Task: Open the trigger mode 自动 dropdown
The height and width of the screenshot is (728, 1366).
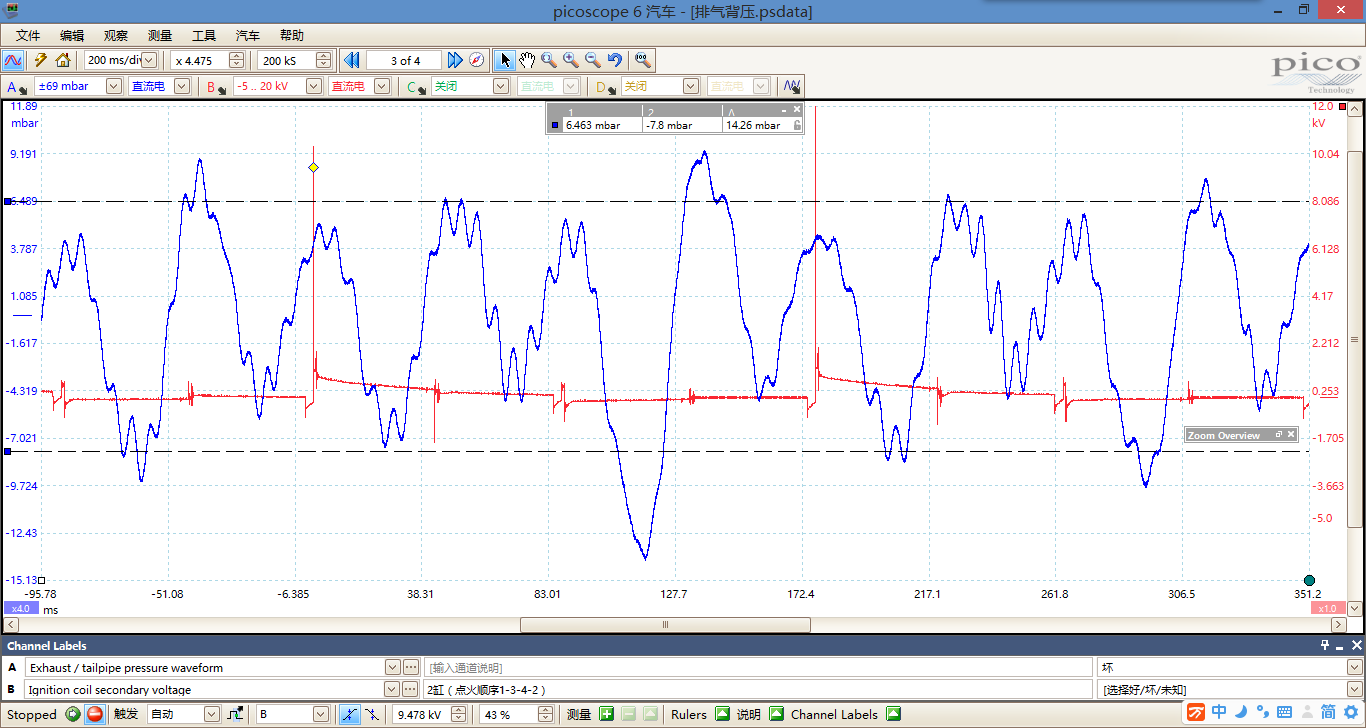Action: 211,714
